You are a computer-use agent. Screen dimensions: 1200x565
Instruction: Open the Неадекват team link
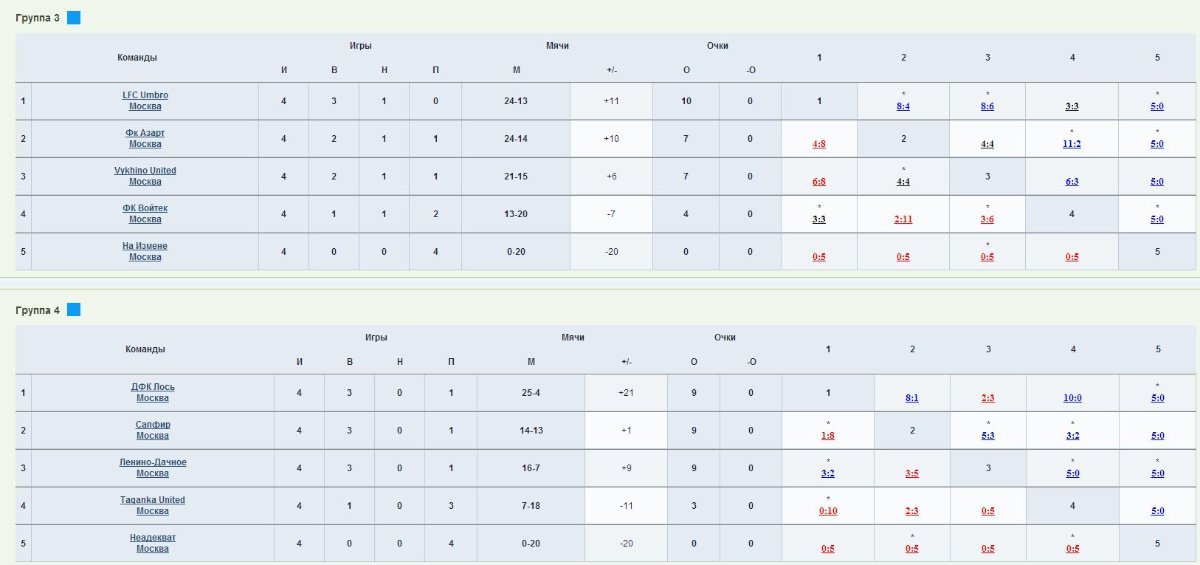coord(152,538)
